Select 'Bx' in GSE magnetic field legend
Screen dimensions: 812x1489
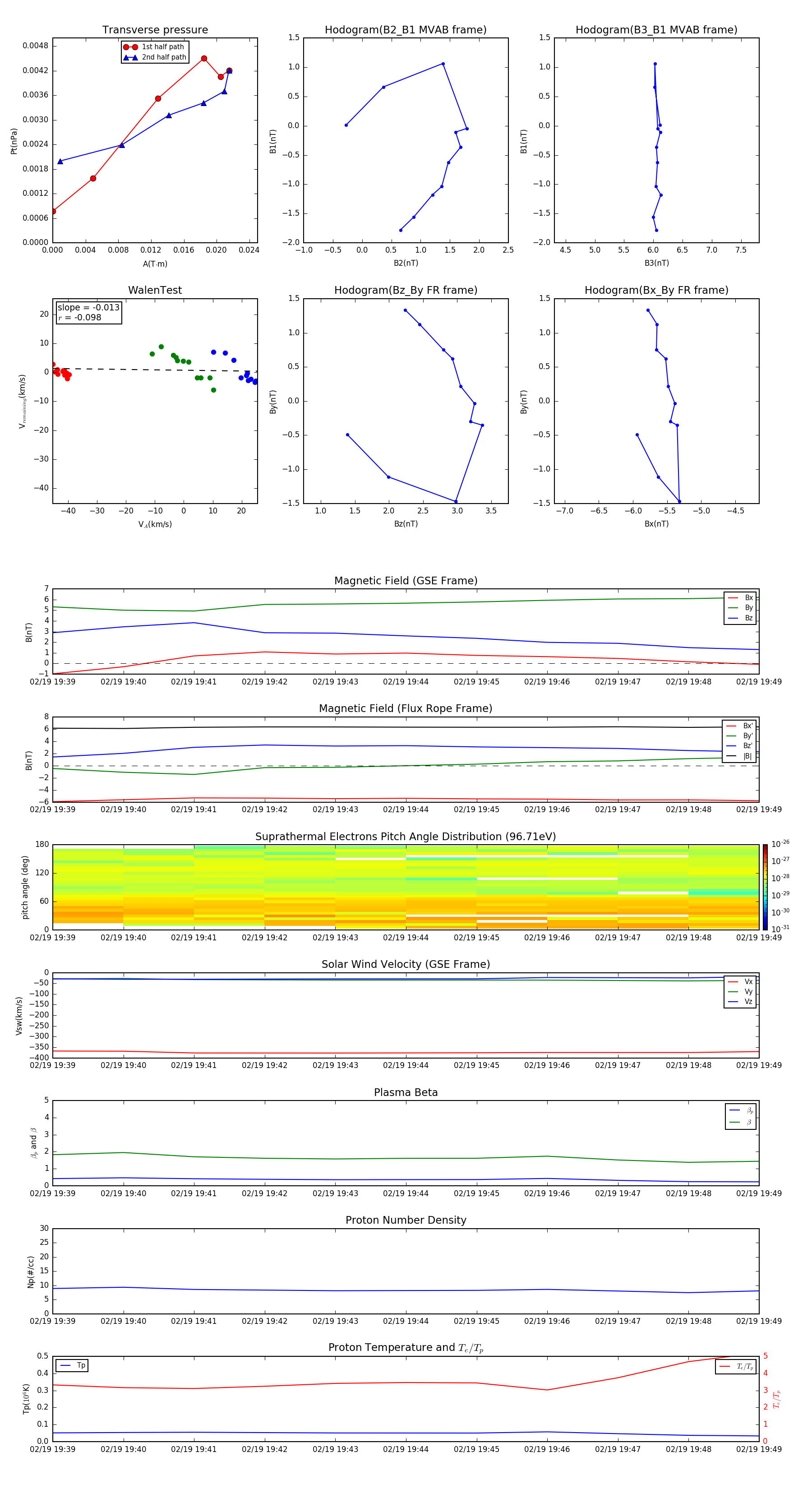740,598
